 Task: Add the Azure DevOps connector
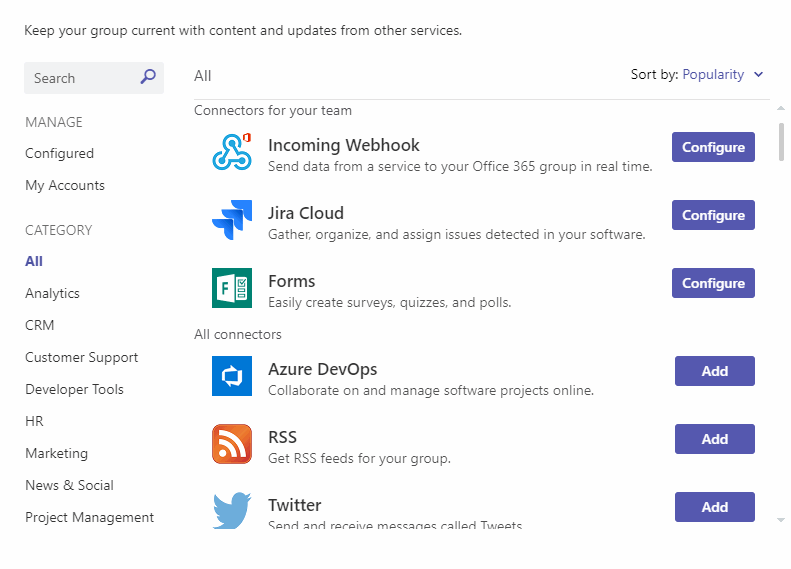715,371
